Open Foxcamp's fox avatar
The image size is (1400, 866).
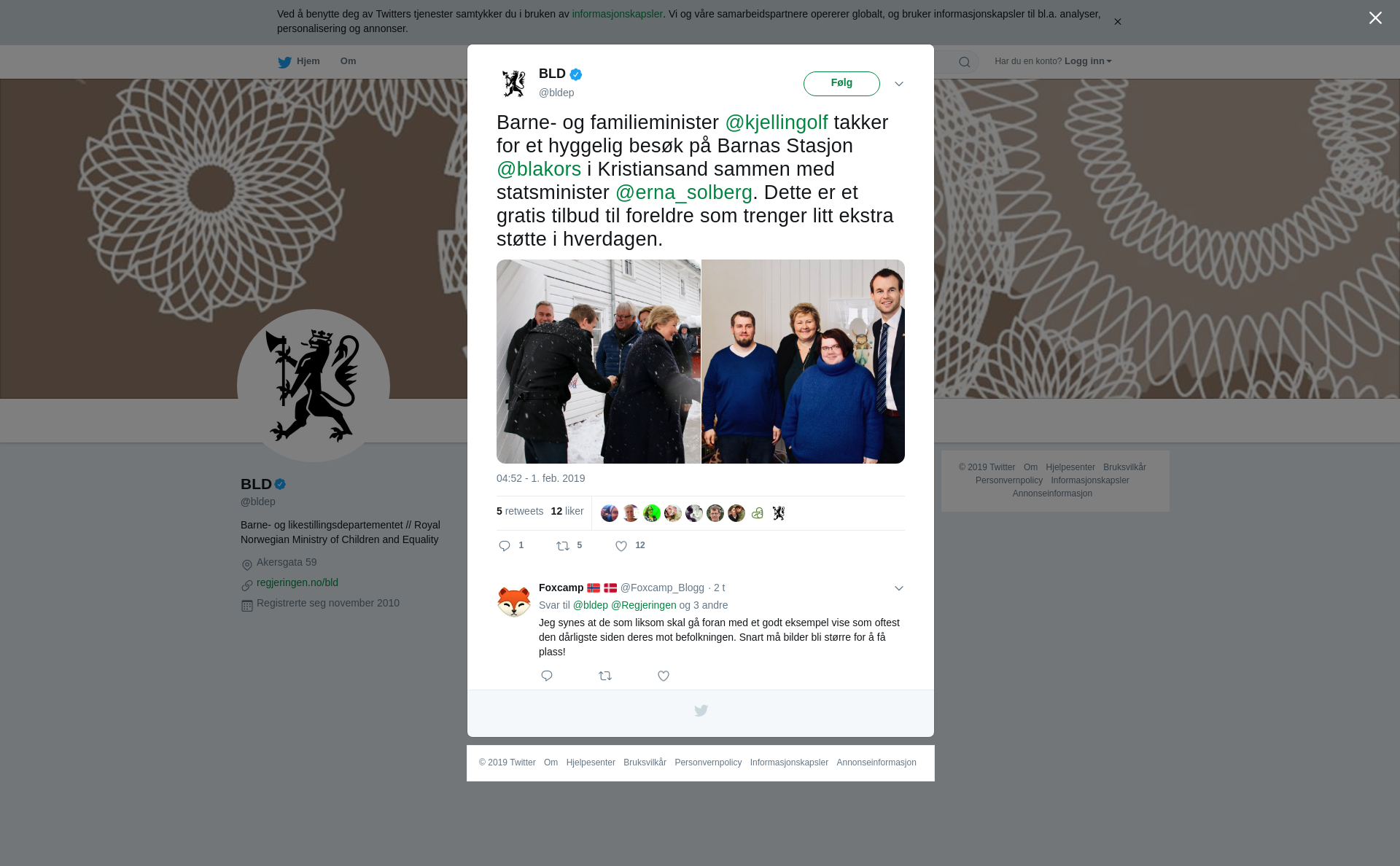click(x=514, y=601)
